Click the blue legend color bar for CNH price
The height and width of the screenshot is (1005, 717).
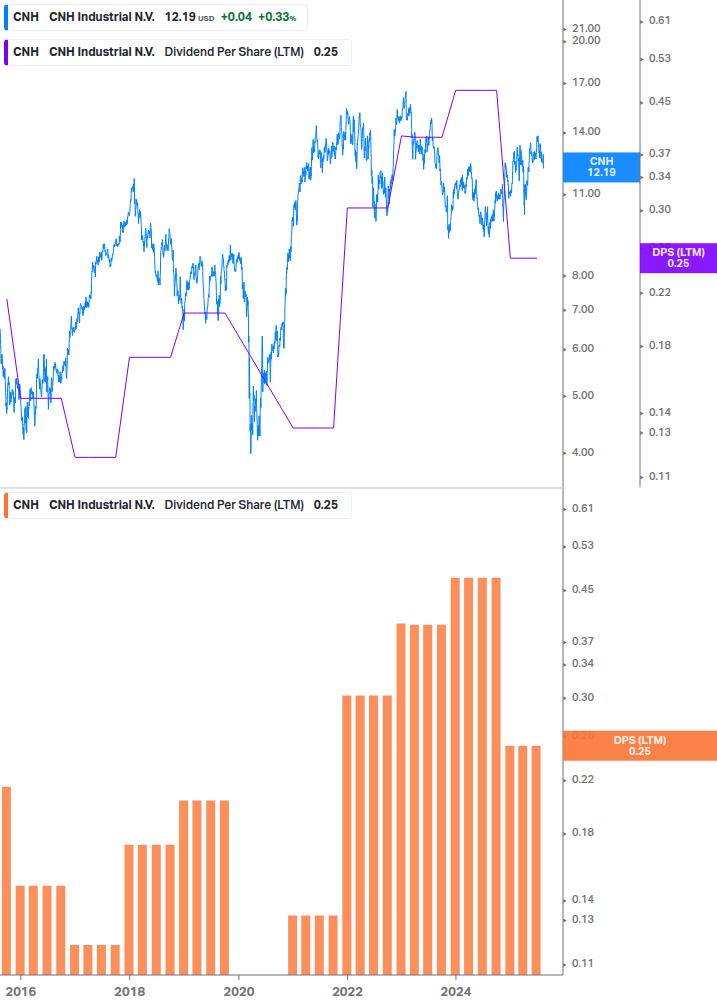[x=6, y=17]
